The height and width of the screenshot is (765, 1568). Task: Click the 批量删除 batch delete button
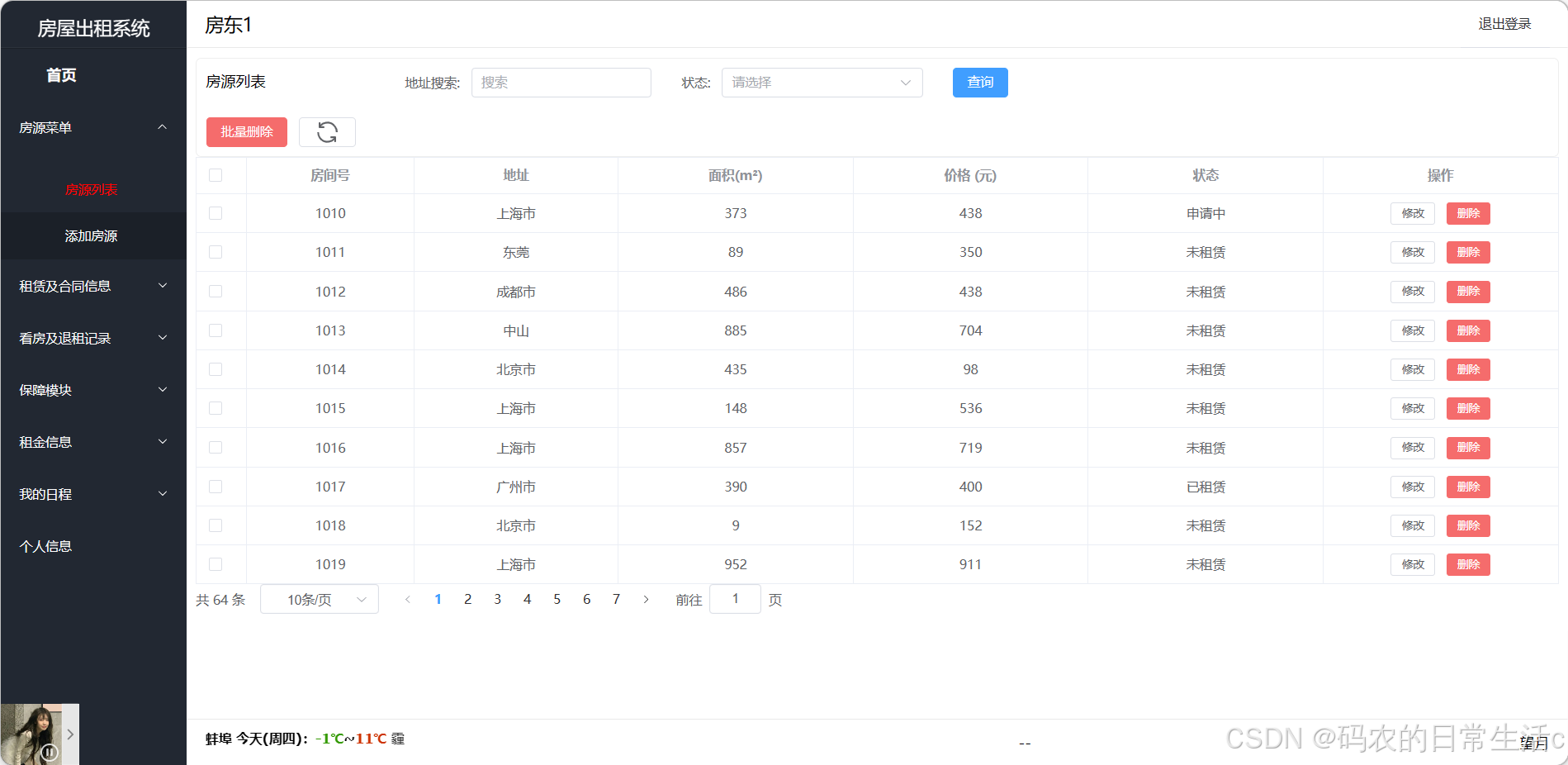[x=246, y=132]
